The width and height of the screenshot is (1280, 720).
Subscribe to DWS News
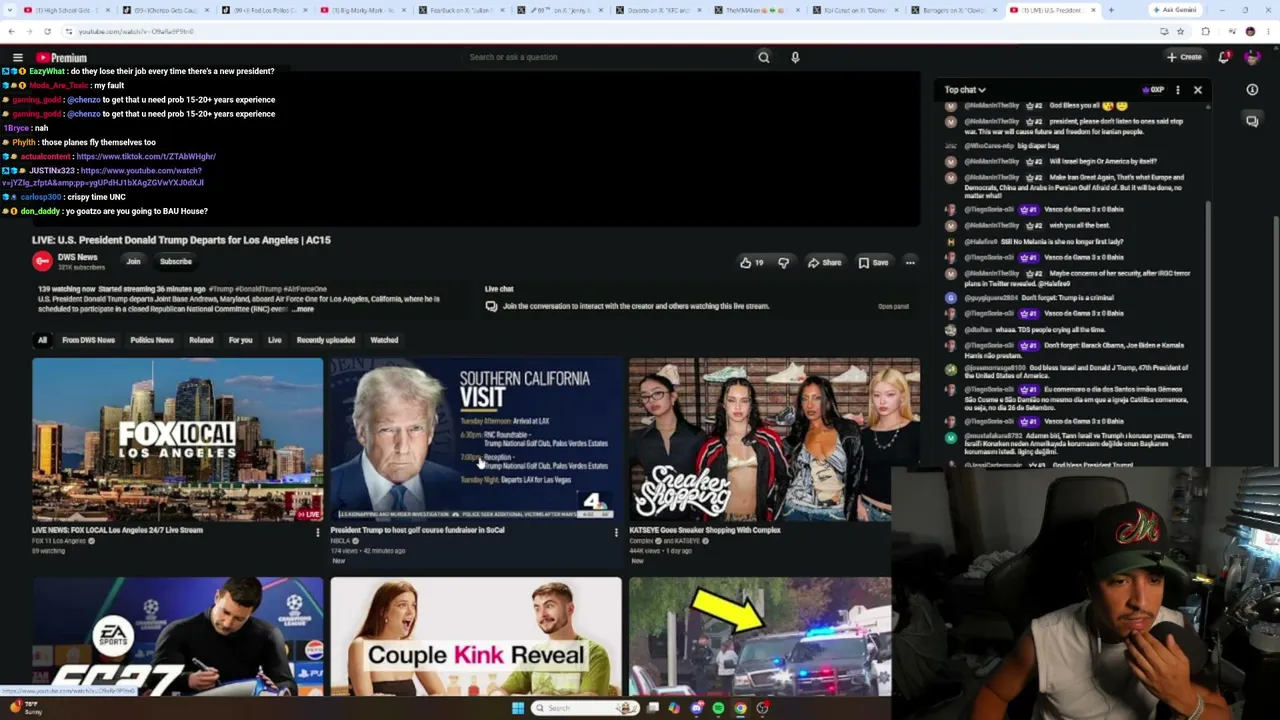(176, 262)
